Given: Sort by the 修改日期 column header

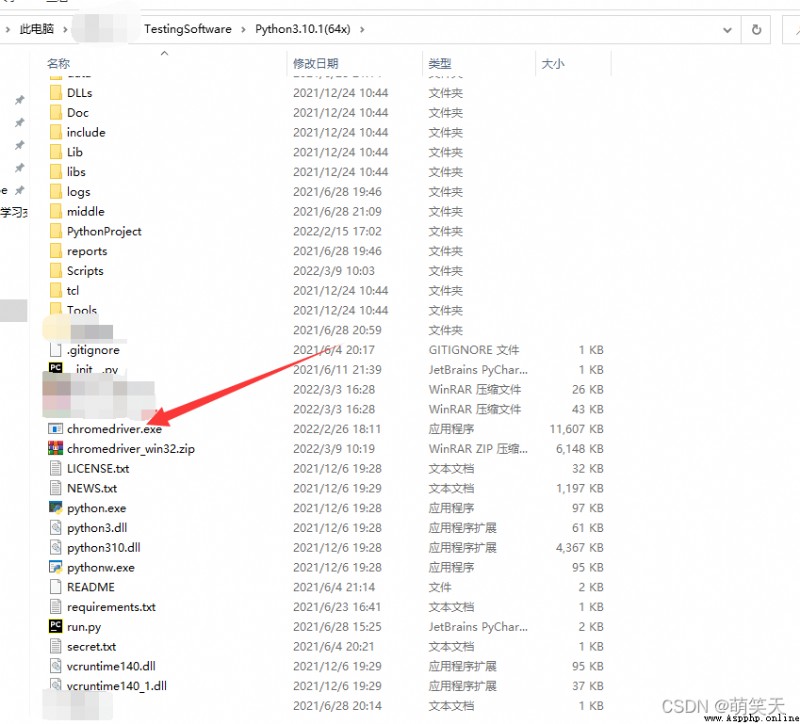Looking at the screenshot, I should coord(316,64).
